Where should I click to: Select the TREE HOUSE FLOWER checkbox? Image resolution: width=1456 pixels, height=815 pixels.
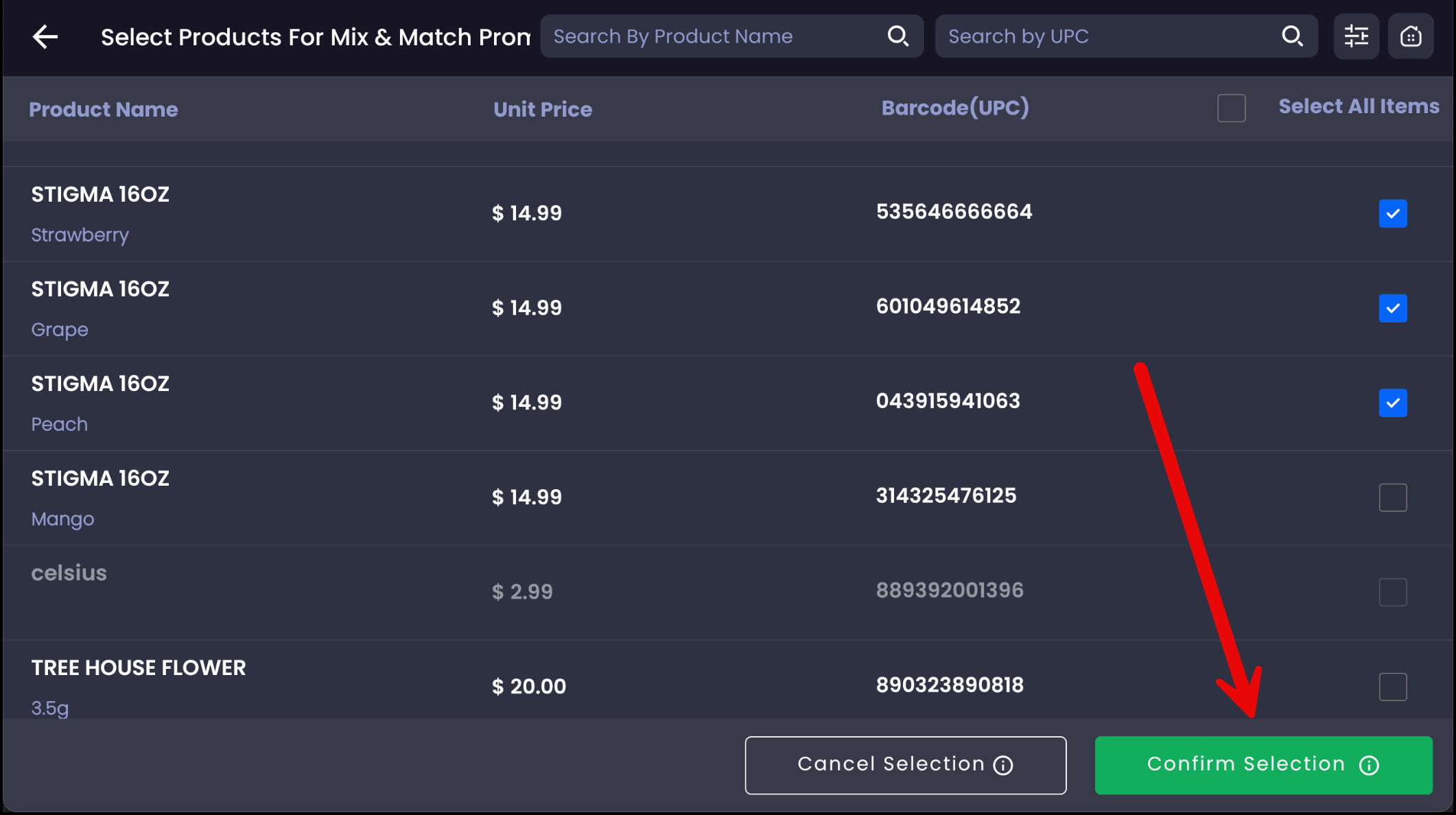[x=1392, y=687]
